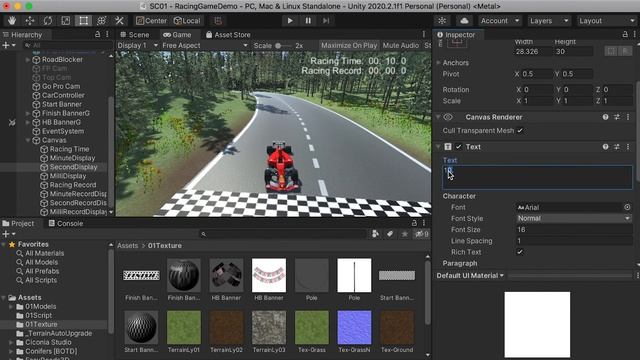Click search by label icon in Project

pos(390,234)
